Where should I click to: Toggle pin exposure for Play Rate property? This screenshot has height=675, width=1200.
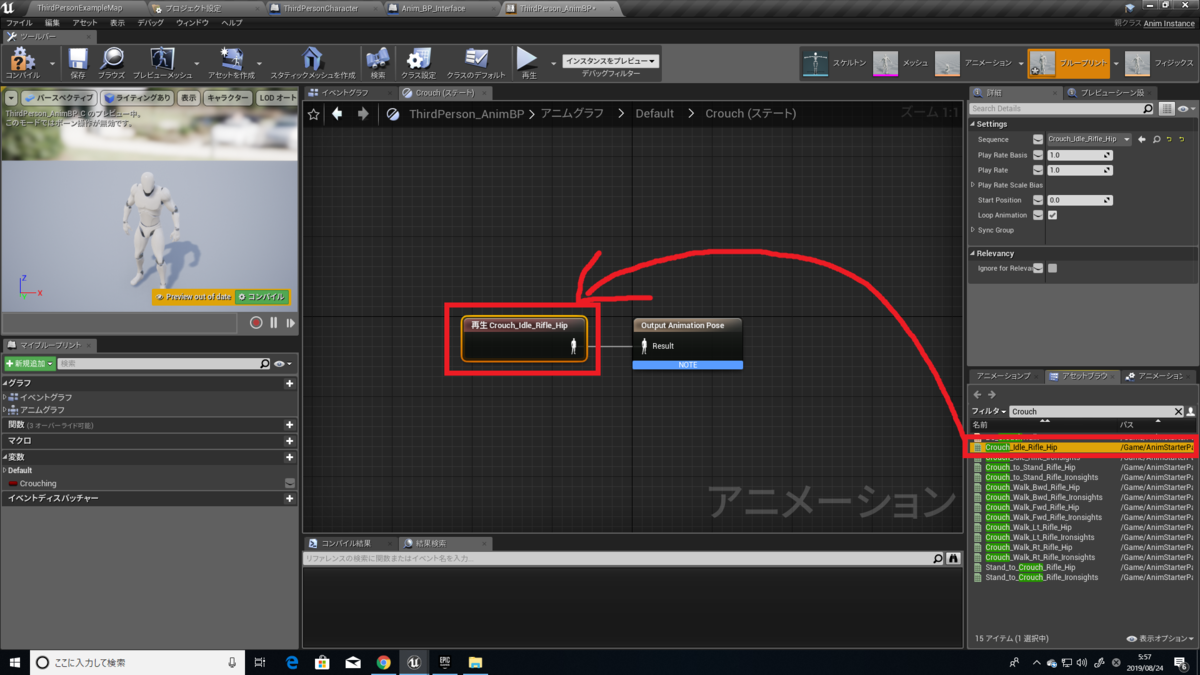[x=1038, y=170]
